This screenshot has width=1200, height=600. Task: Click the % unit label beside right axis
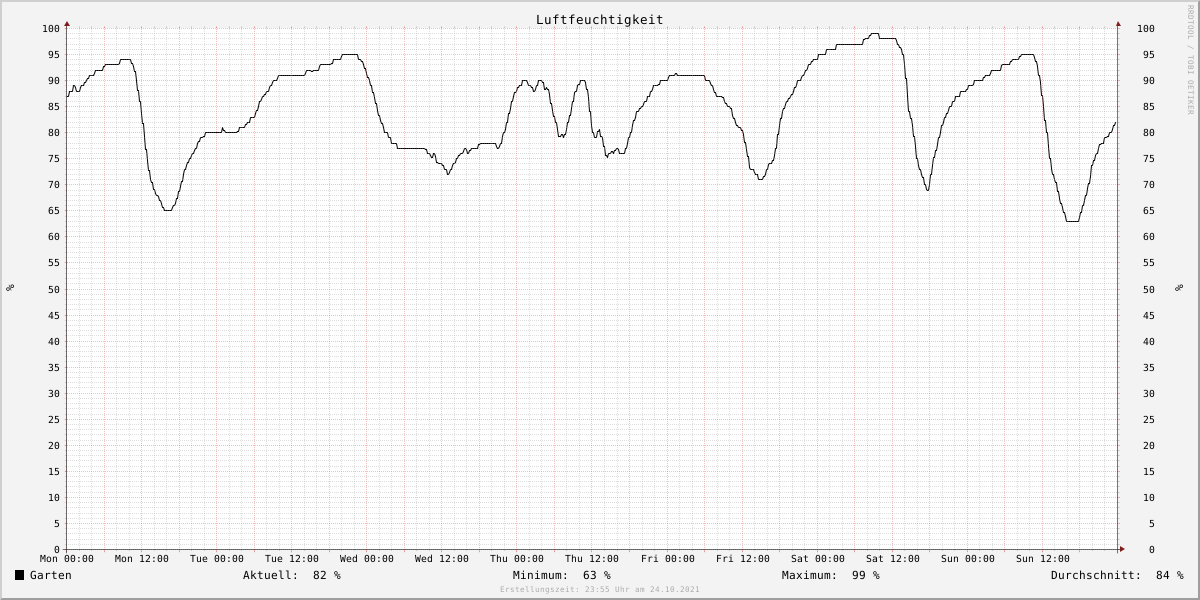1178,288
